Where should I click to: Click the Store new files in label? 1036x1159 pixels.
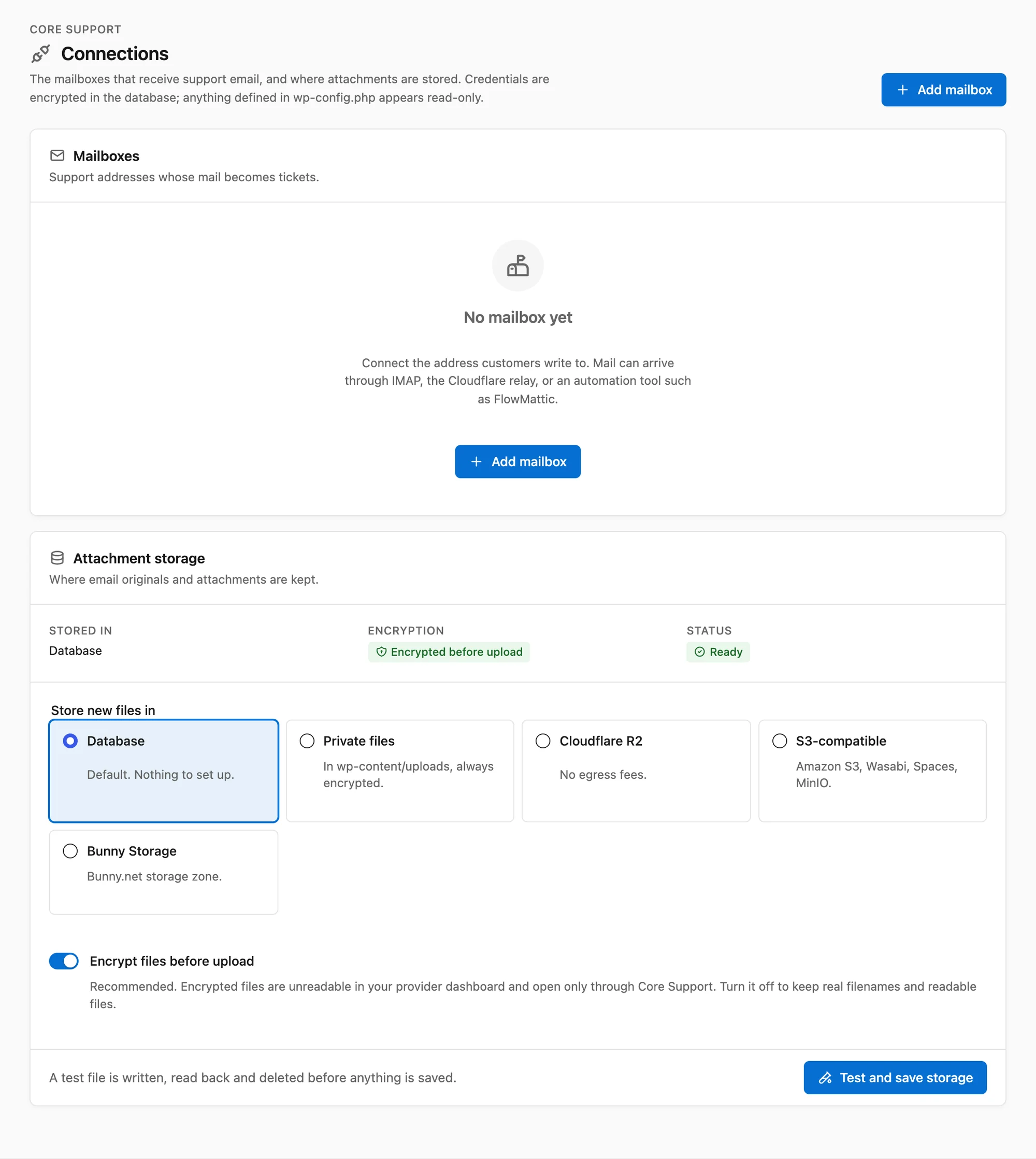(x=103, y=710)
